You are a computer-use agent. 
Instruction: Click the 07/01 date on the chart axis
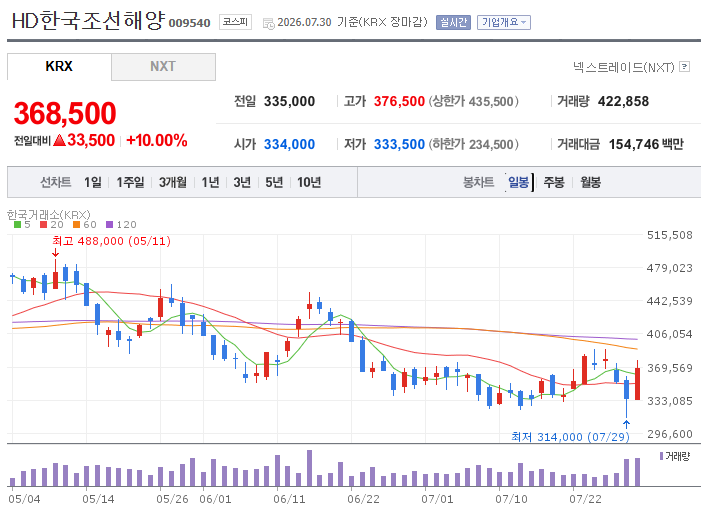(437, 499)
